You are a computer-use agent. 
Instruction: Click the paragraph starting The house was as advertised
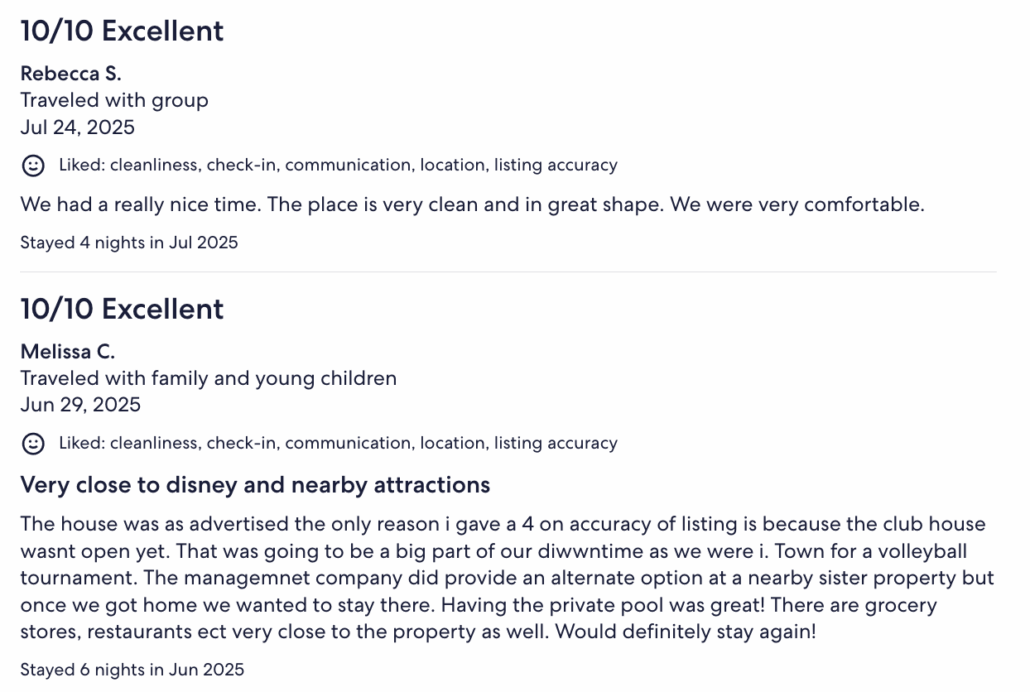coord(507,578)
